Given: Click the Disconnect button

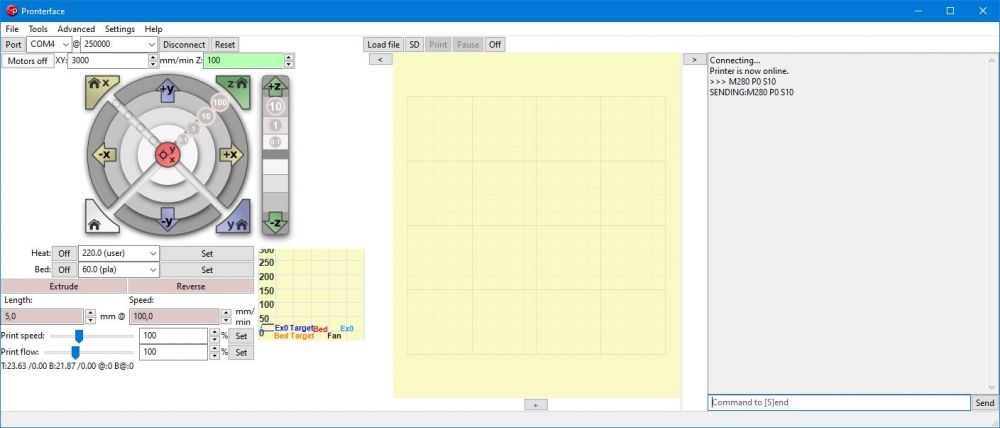Looking at the screenshot, I should coord(184,45).
